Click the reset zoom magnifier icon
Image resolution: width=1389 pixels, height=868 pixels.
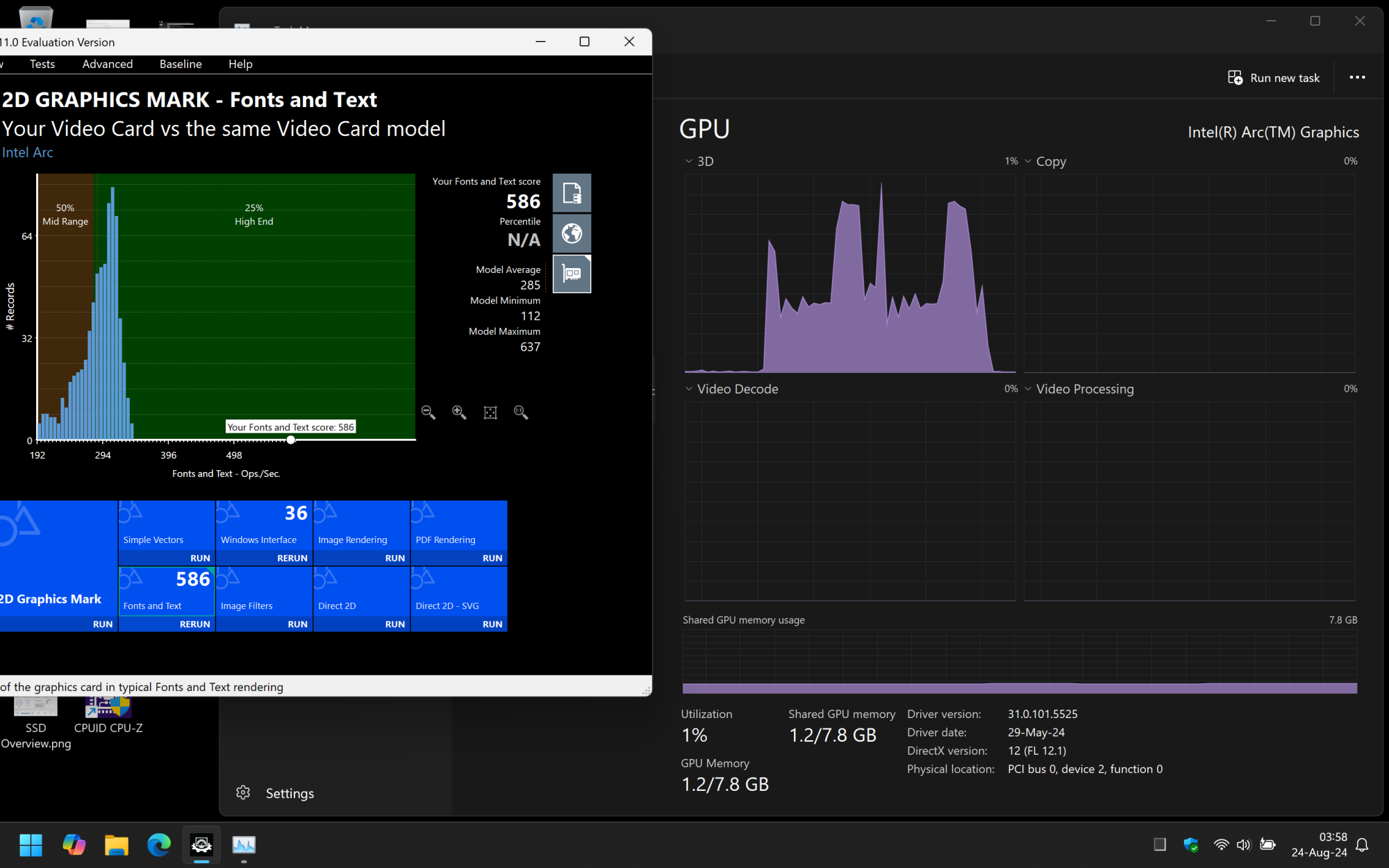pyautogui.click(x=521, y=412)
